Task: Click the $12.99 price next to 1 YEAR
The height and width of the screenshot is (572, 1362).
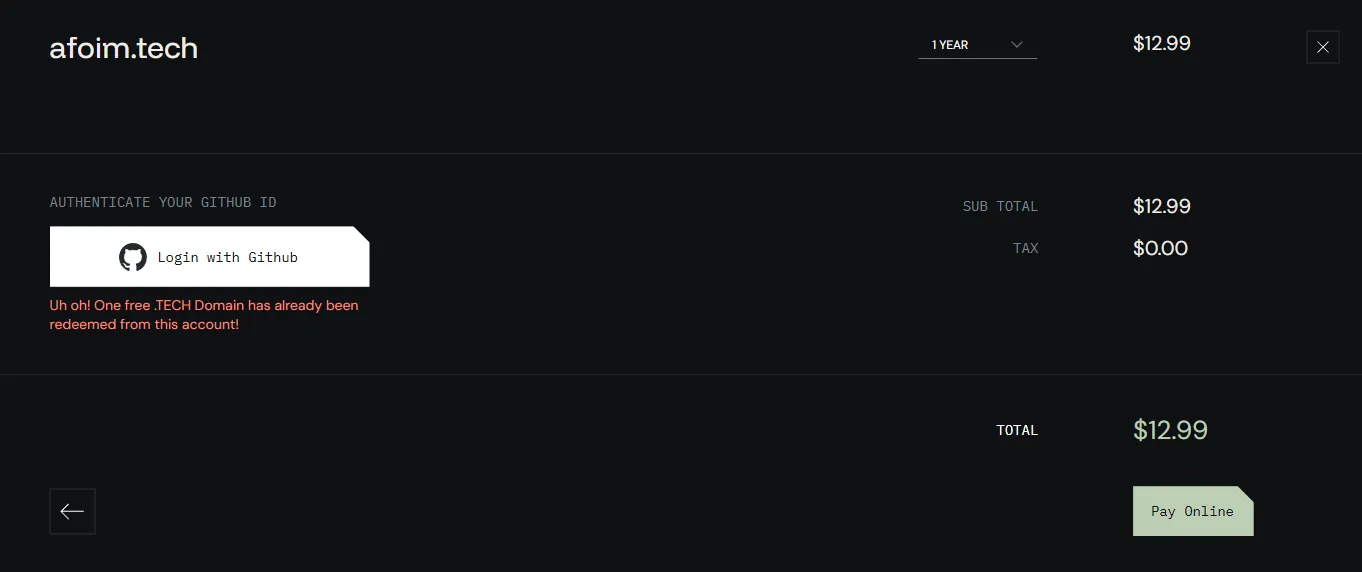Action: pyautogui.click(x=1162, y=43)
